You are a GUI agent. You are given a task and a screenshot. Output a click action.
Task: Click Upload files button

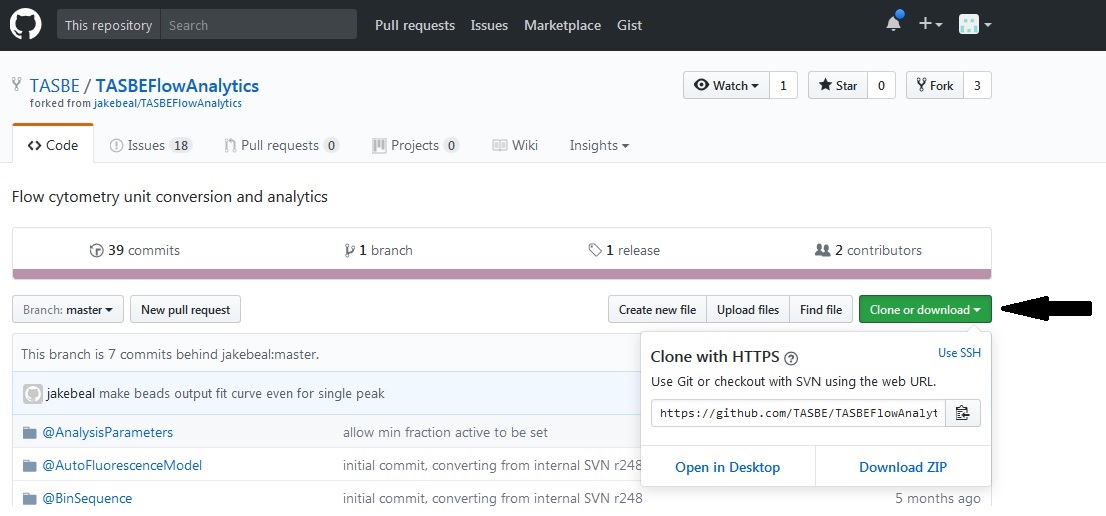coord(748,309)
